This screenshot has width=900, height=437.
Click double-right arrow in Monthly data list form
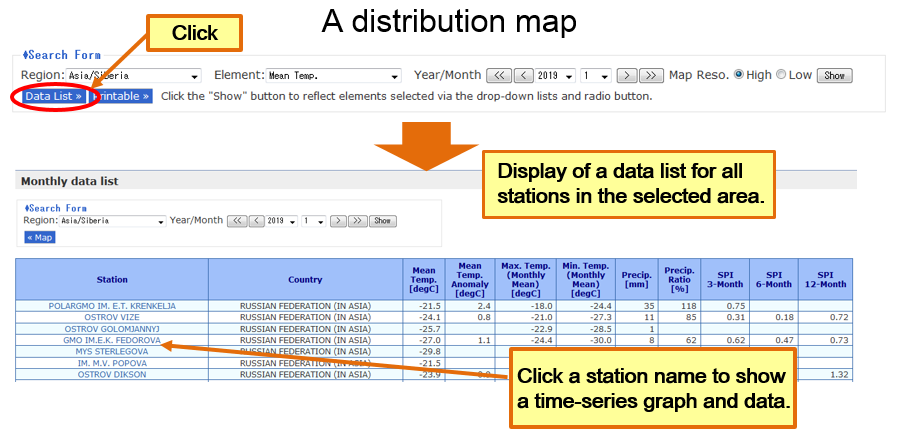tap(358, 221)
